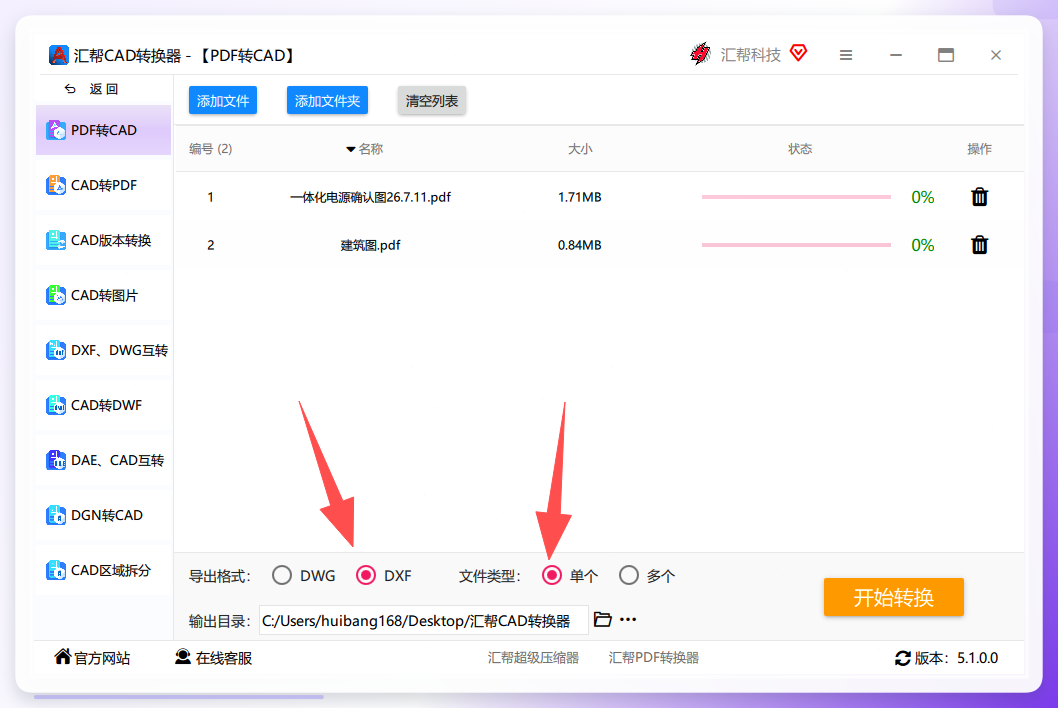Browse output directory via three-dots icon

coord(628,620)
